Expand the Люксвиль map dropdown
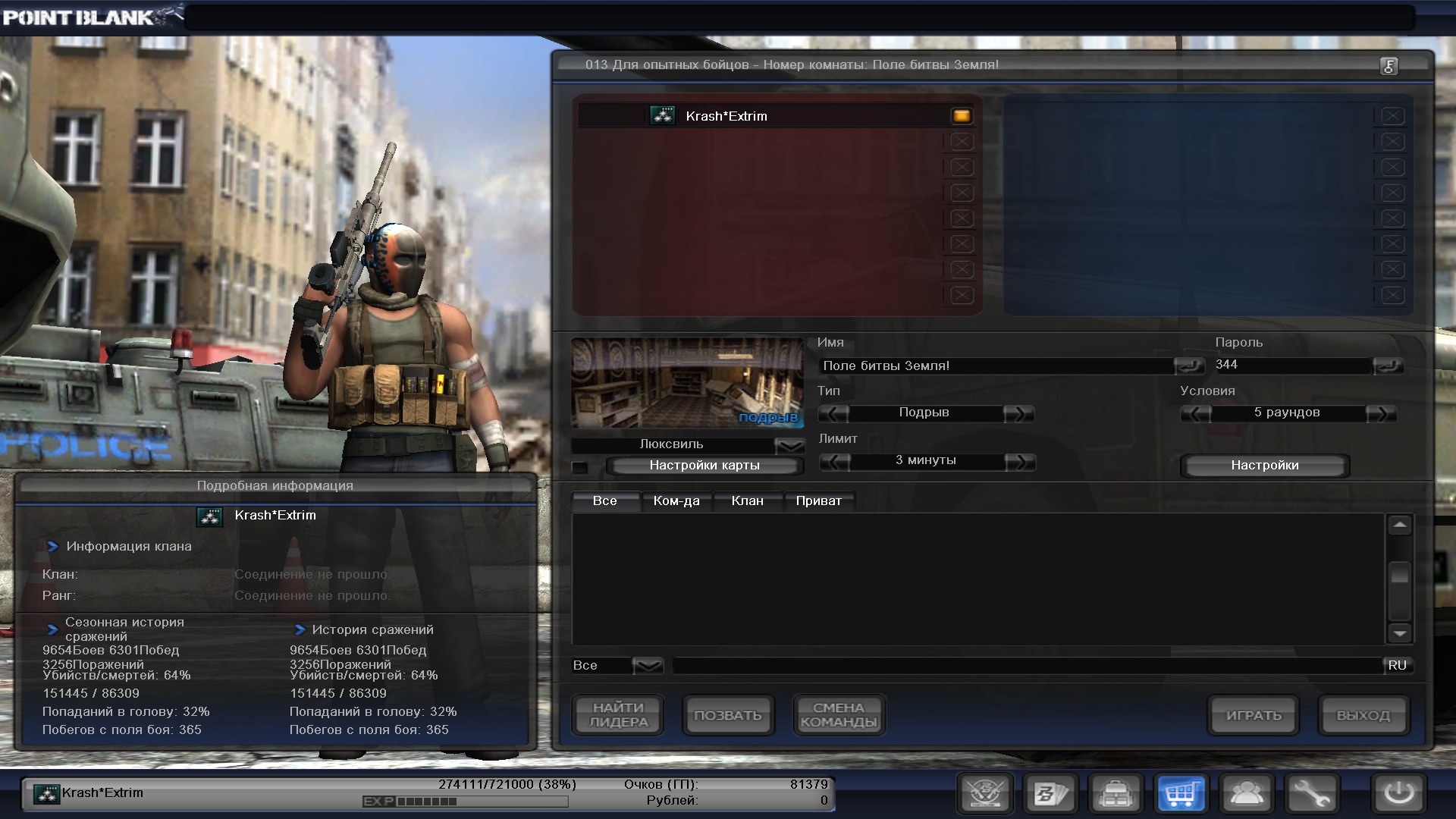Viewport: 1456px width, 819px height. pyautogui.click(x=789, y=445)
